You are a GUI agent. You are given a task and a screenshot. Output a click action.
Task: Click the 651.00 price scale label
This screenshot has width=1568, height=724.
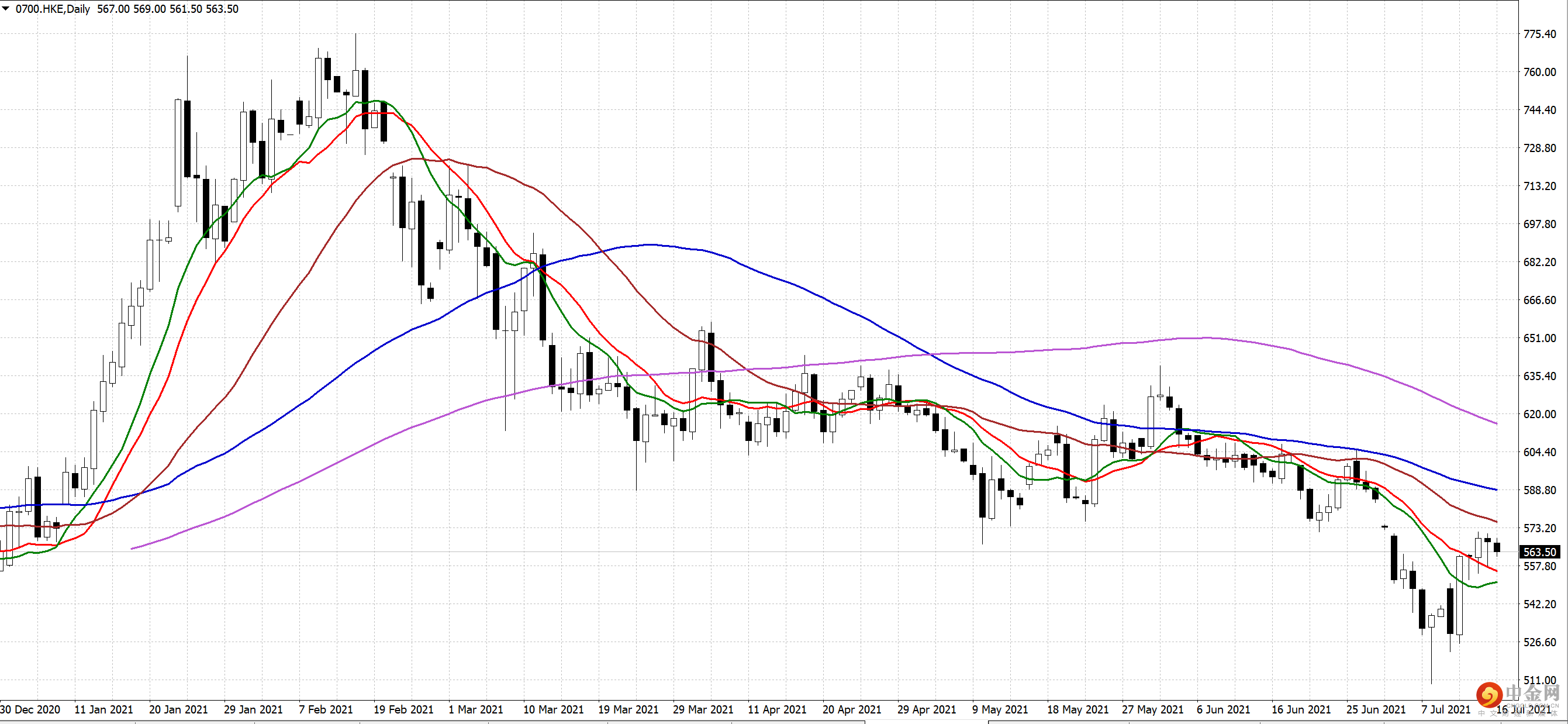(1539, 338)
